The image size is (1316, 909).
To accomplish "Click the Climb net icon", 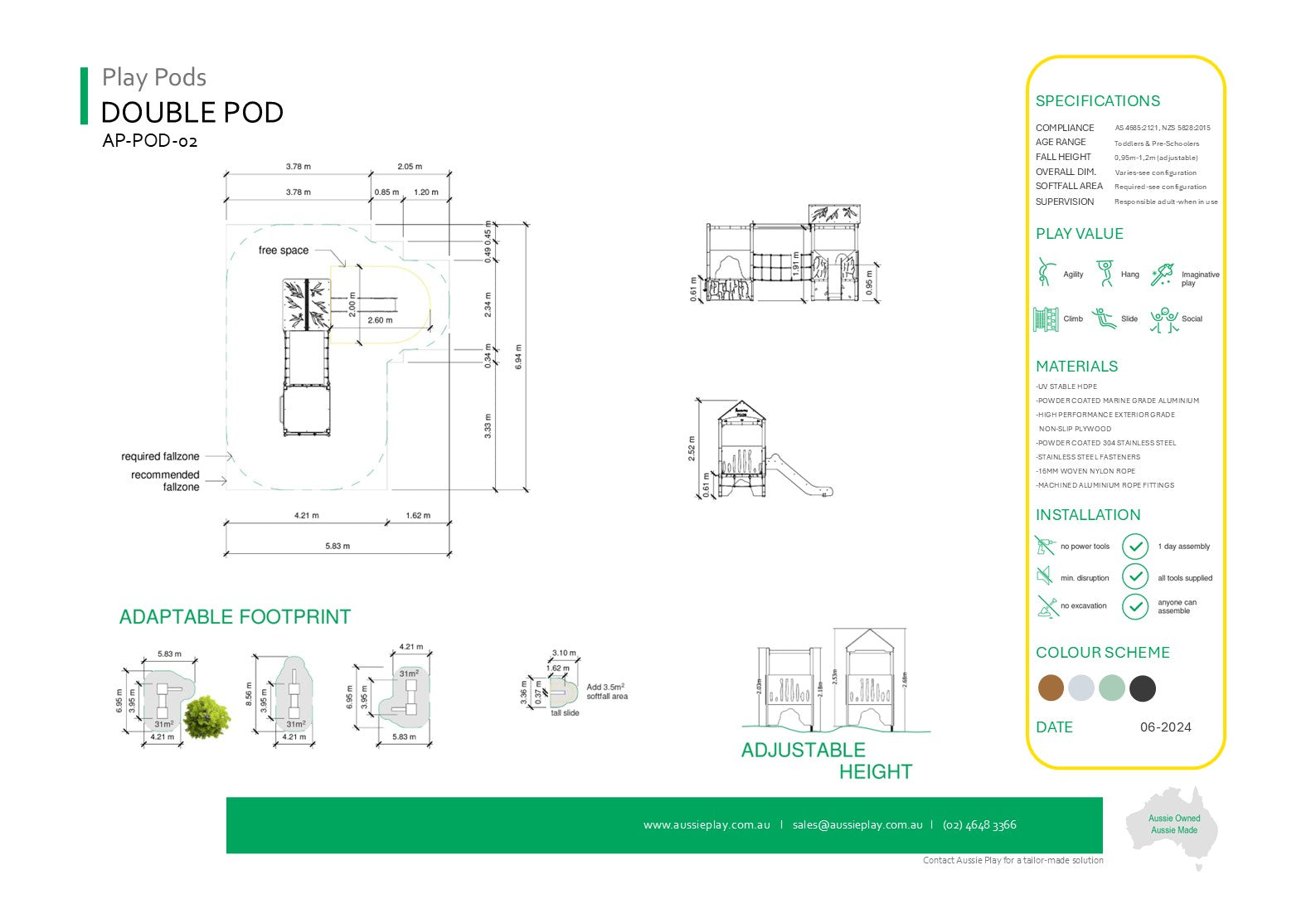I will [1046, 319].
